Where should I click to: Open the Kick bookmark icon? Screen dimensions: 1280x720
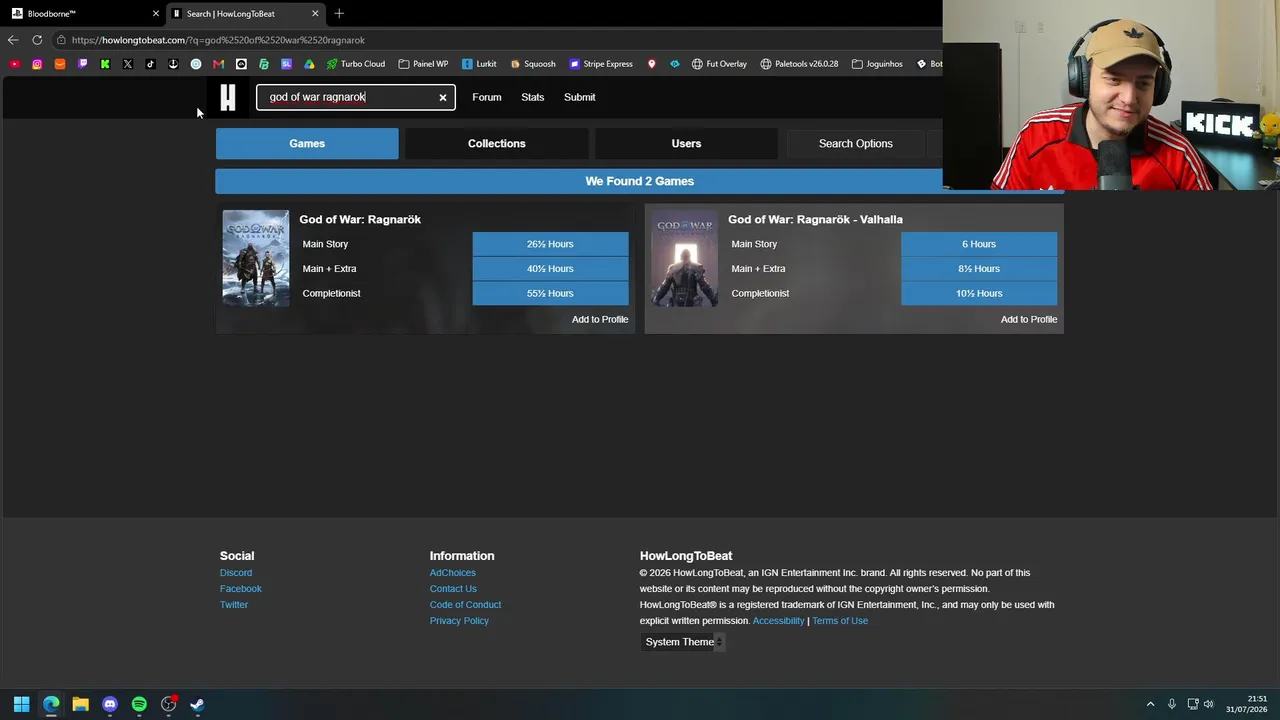coord(105,64)
